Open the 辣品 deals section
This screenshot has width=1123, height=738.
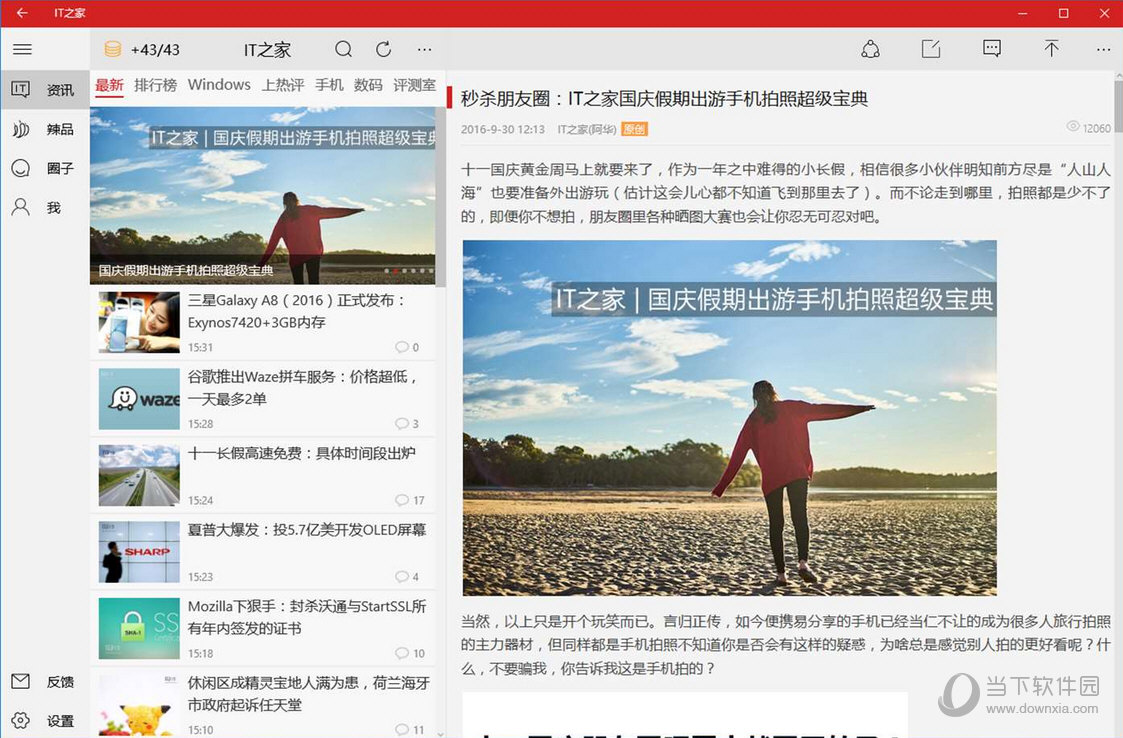point(45,129)
